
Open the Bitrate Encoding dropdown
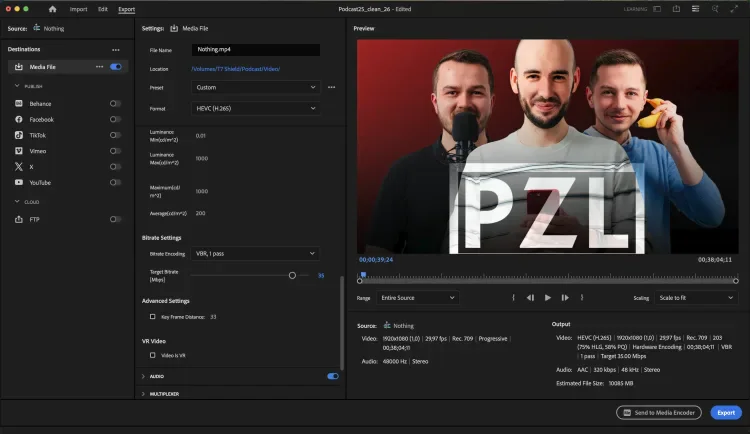point(255,254)
